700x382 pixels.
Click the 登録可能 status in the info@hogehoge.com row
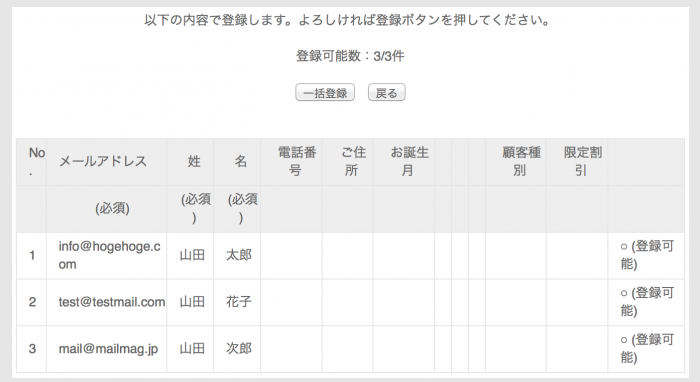click(x=647, y=255)
